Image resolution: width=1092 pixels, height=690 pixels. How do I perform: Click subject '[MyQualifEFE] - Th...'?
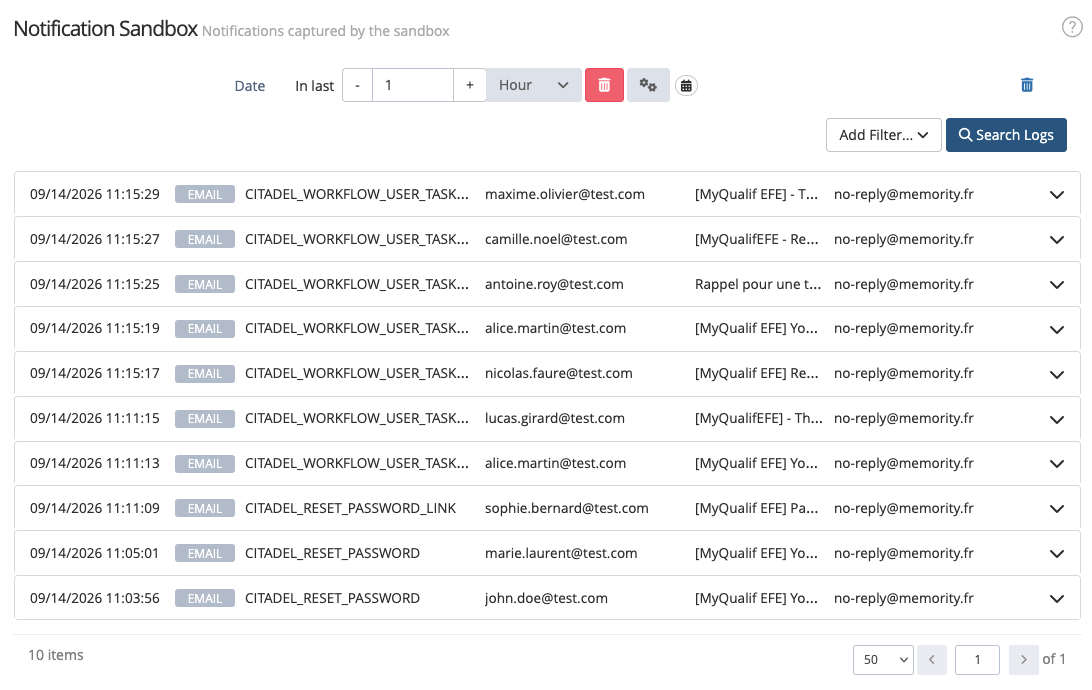pos(758,418)
